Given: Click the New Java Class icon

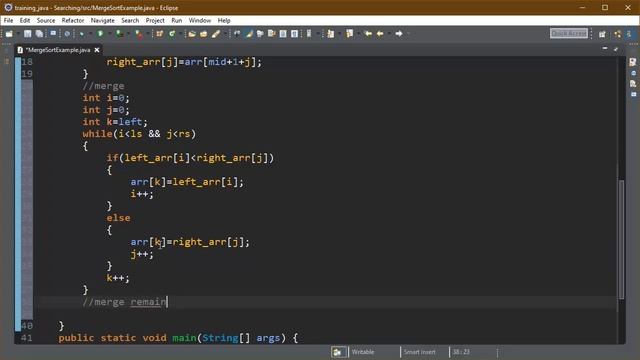Looking at the screenshot, I should point(172,34).
